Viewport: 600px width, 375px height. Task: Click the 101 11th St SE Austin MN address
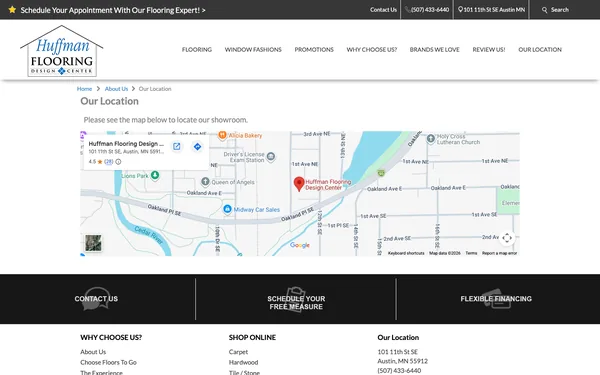click(491, 10)
